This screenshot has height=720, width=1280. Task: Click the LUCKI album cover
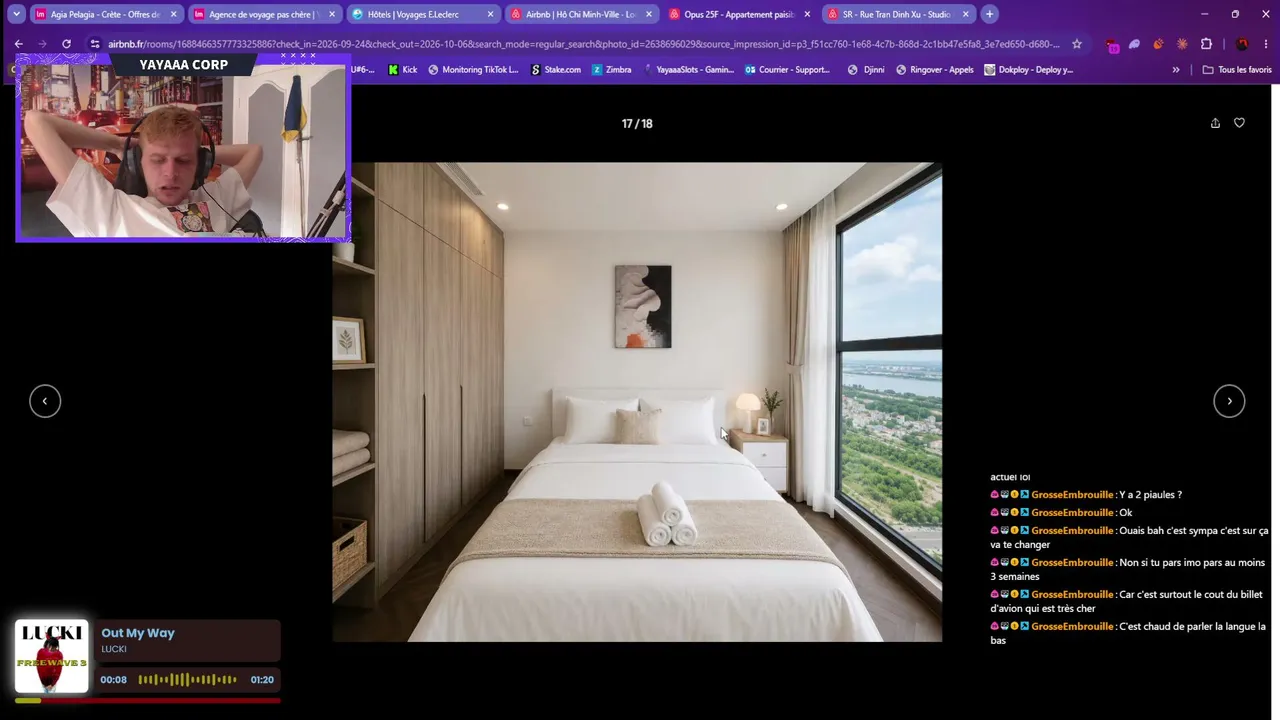click(x=52, y=656)
